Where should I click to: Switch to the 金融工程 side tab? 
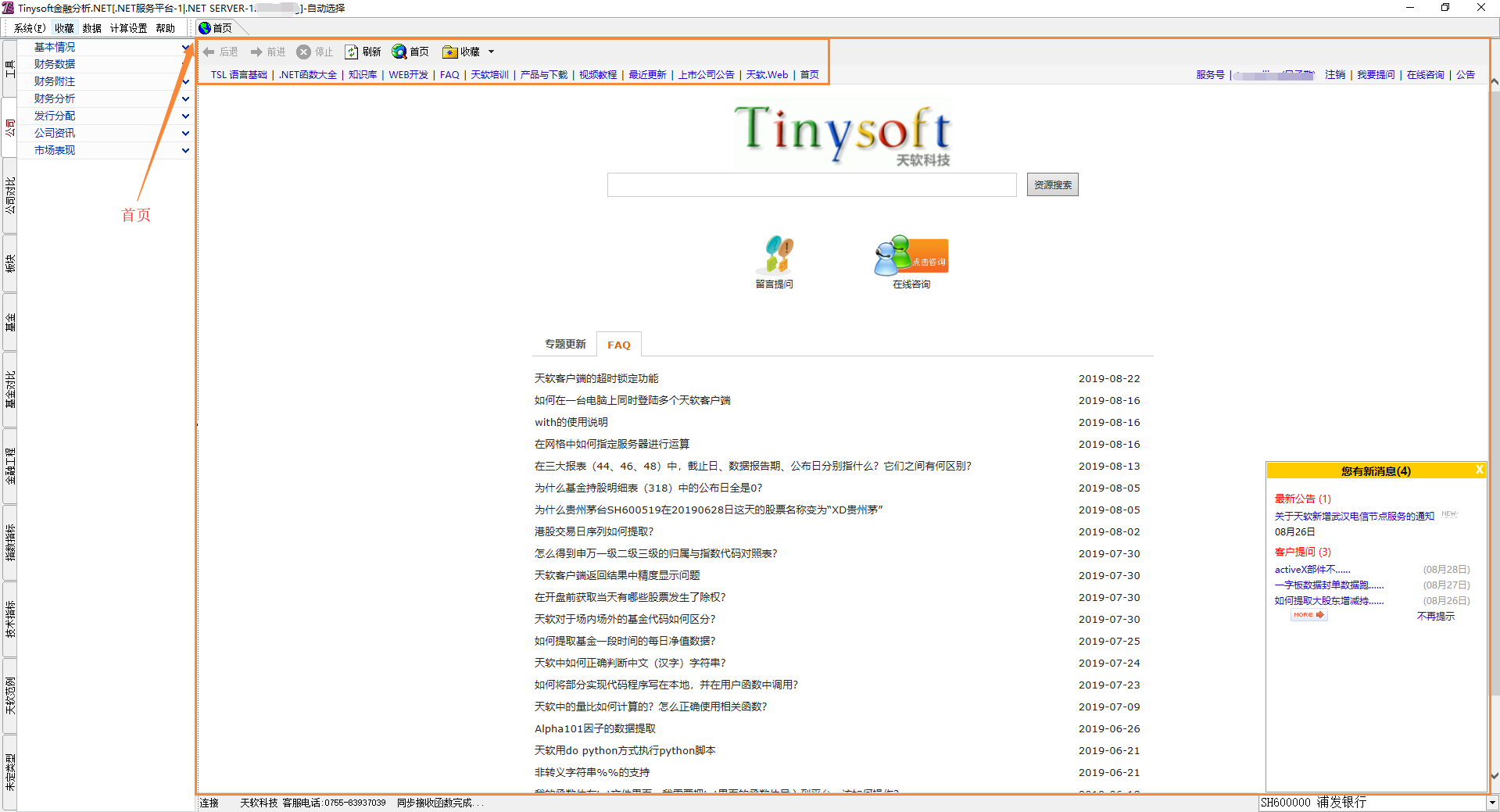pyautogui.click(x=9, y=466)
